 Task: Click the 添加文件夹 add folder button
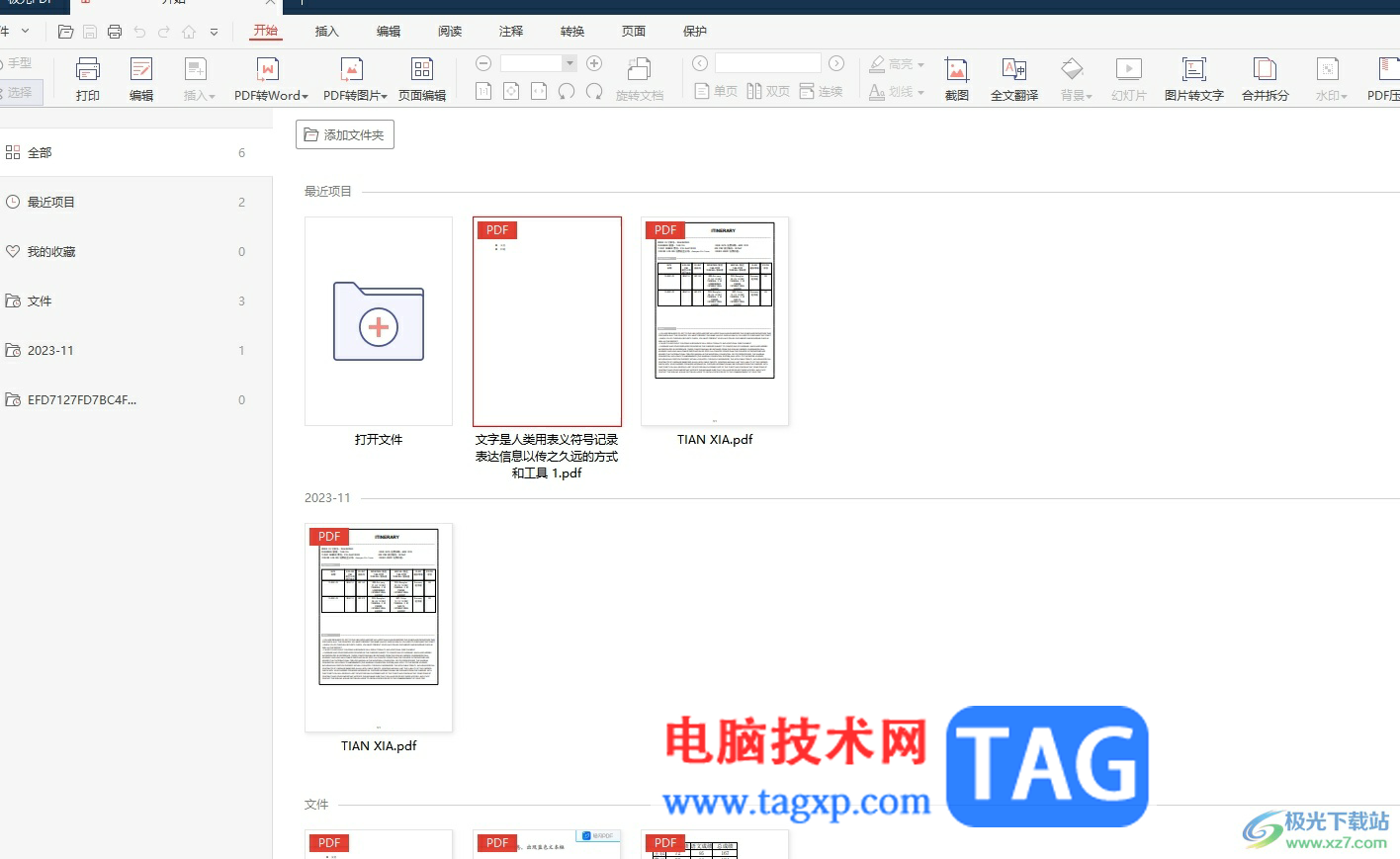tap(345, 134)
